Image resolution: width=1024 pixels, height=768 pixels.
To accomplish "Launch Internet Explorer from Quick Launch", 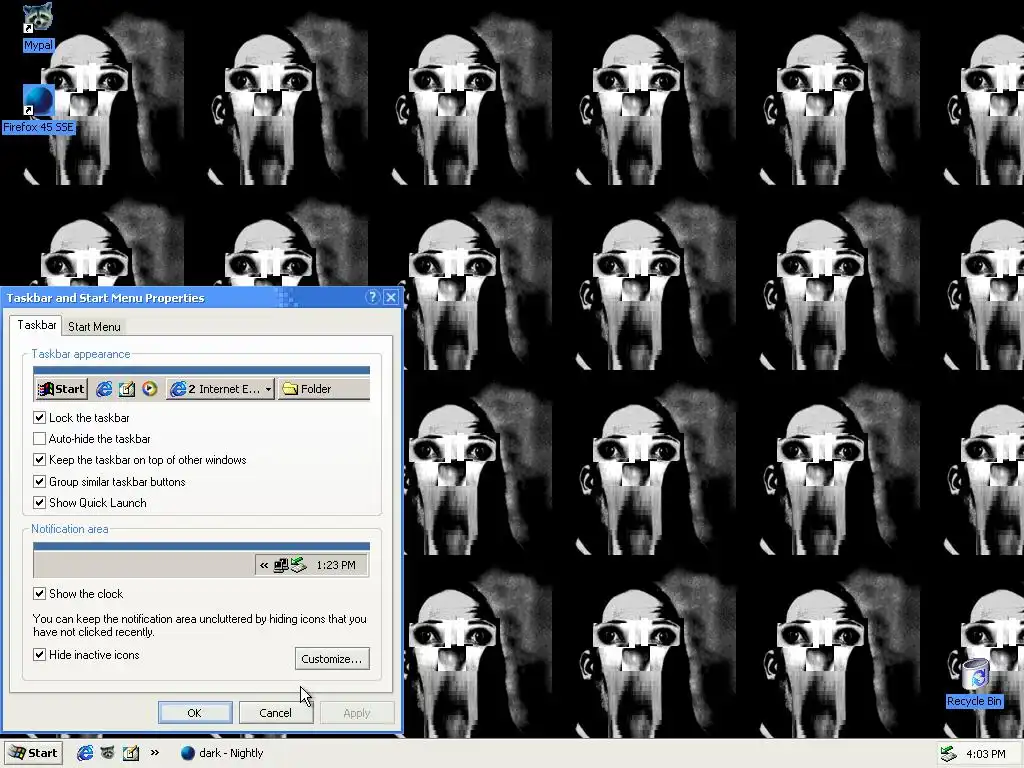I will (85, 753).
